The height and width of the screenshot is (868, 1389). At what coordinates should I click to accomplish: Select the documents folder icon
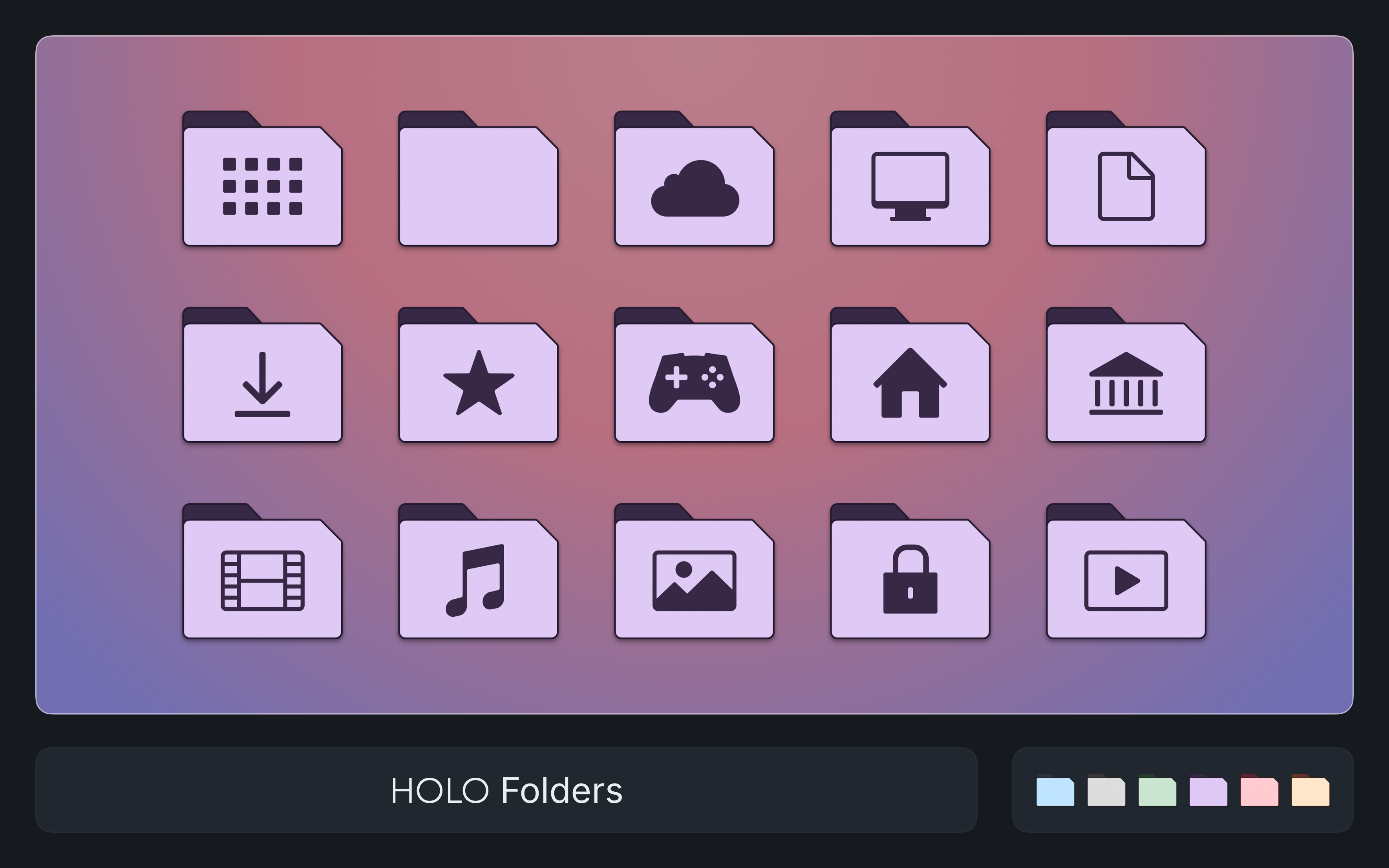tap(1126, 179)
